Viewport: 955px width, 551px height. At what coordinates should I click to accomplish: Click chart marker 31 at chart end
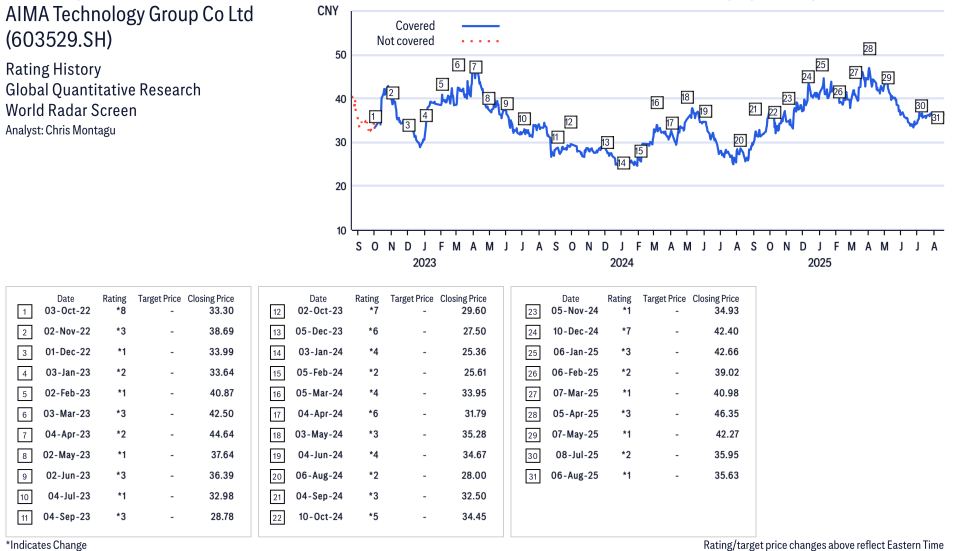tap(937, 118)
